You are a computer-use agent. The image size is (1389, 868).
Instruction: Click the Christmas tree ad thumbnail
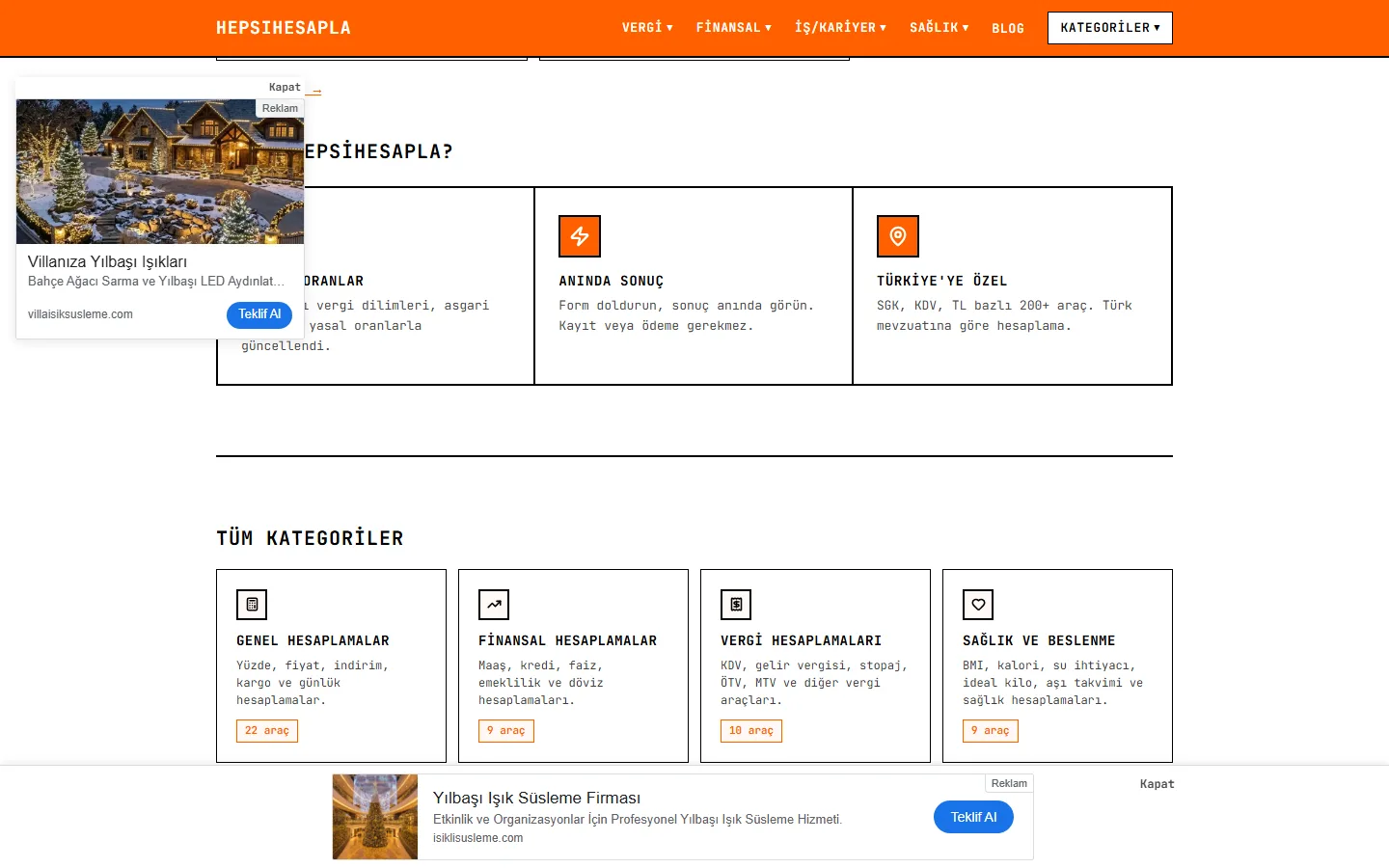(375, 817)
